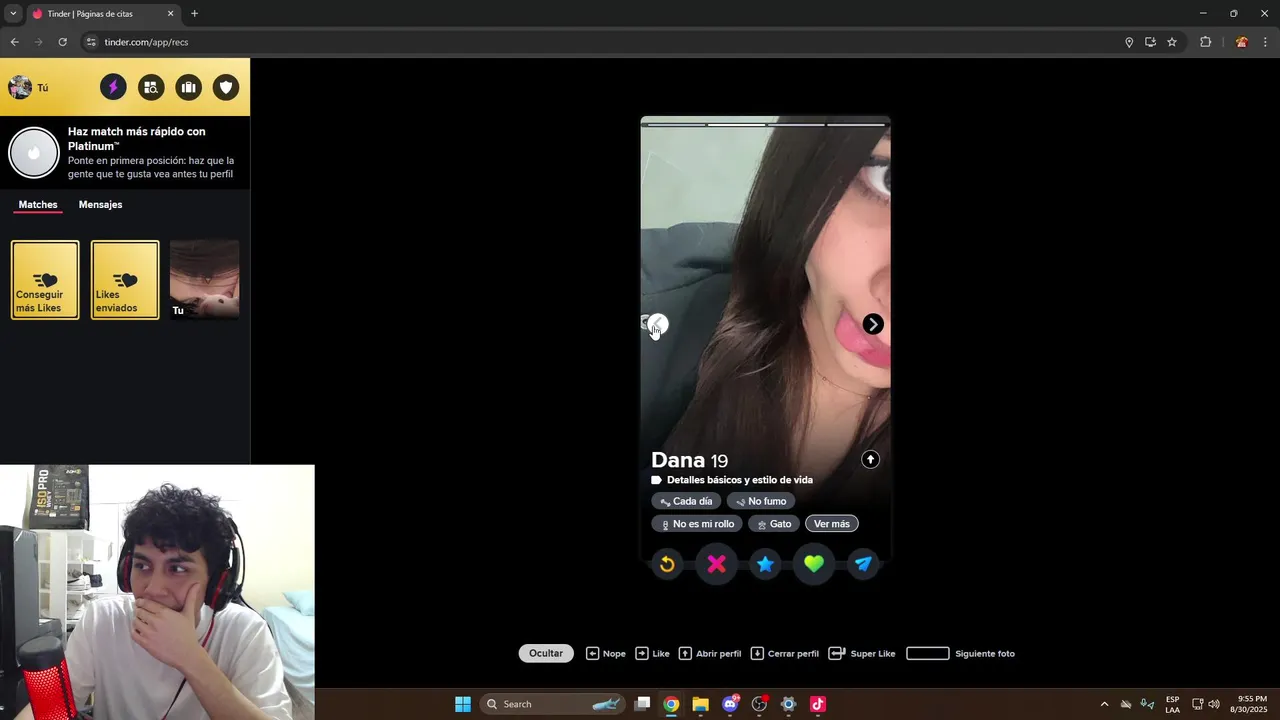Select the No es mi rollo tag
The height and width of the screenshot is (720, 1280).
tap(697, 524)
